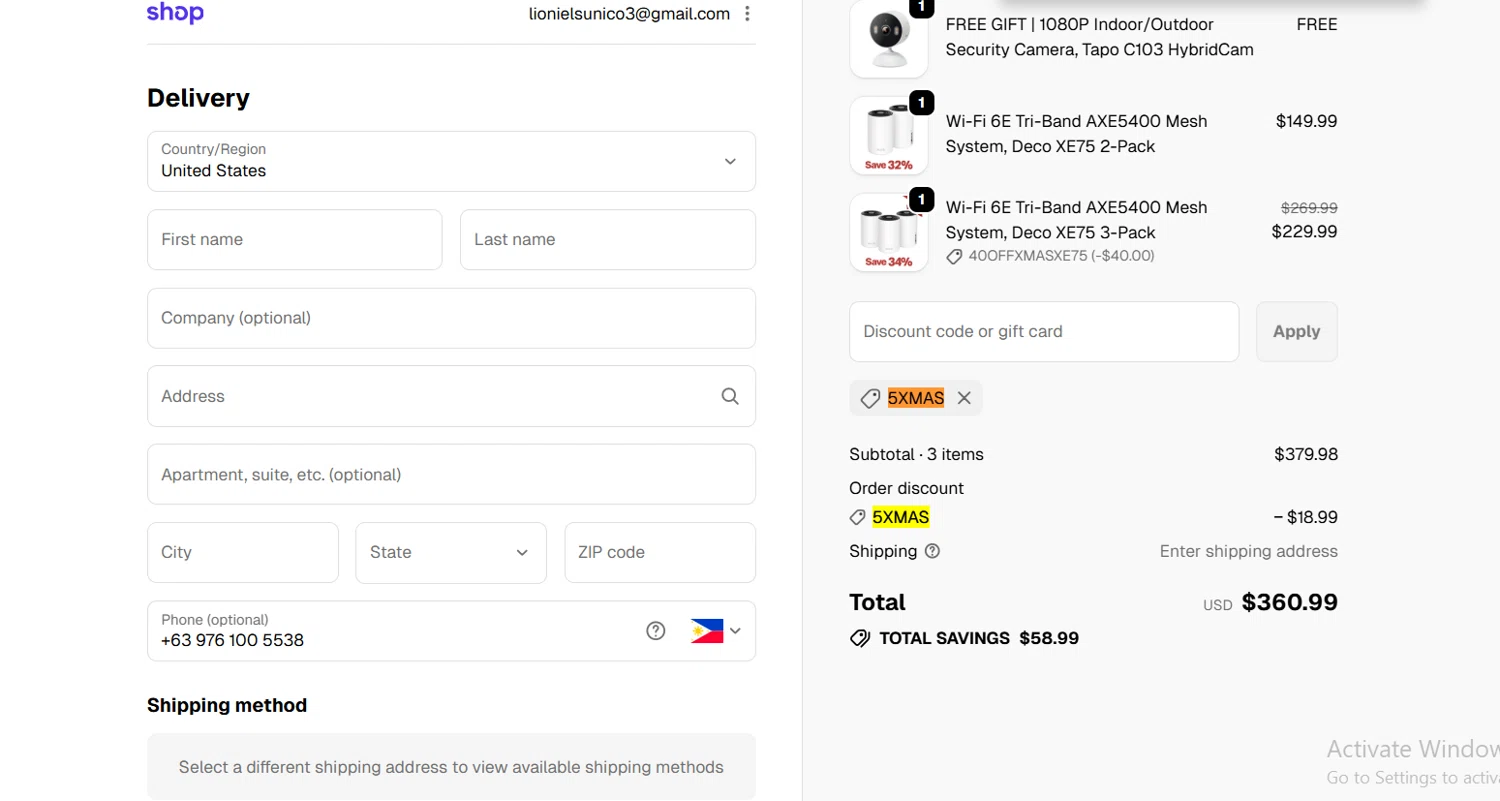Click the Subtotal $379.98 amount
1500x801 pixels.
point(1306,454)
